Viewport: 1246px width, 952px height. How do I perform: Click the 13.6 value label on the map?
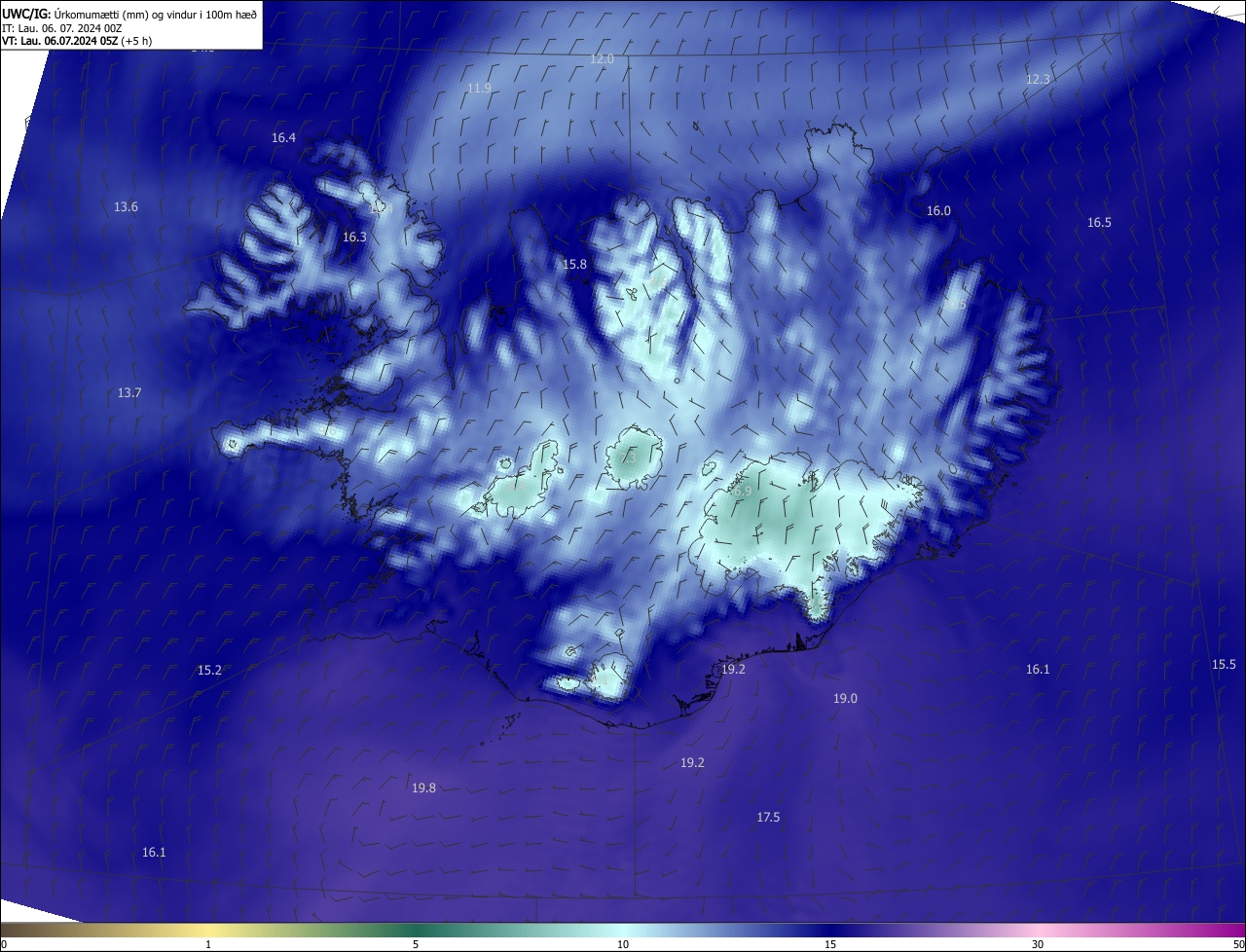pyautogui.click(x=127, y=207)
